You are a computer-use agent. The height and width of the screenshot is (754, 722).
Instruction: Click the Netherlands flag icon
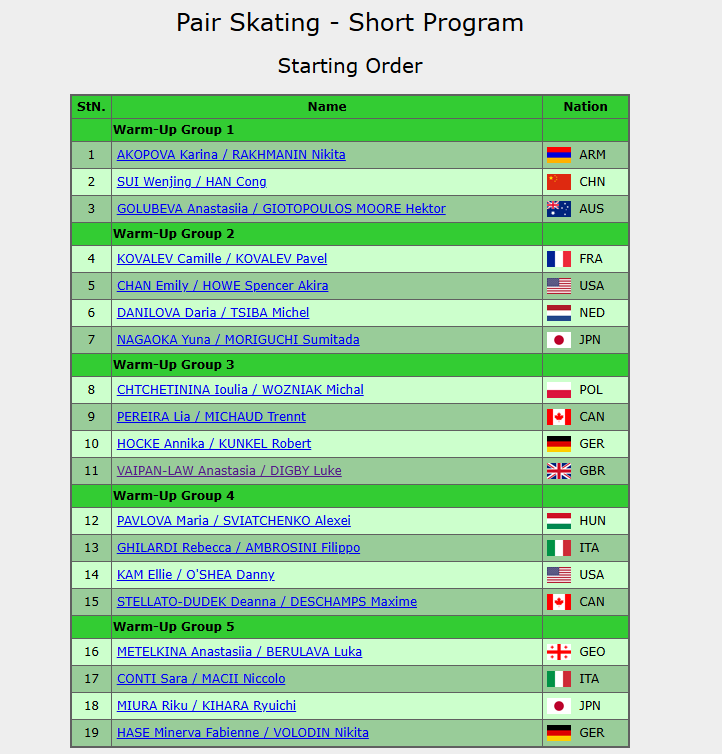coord(558,313)
